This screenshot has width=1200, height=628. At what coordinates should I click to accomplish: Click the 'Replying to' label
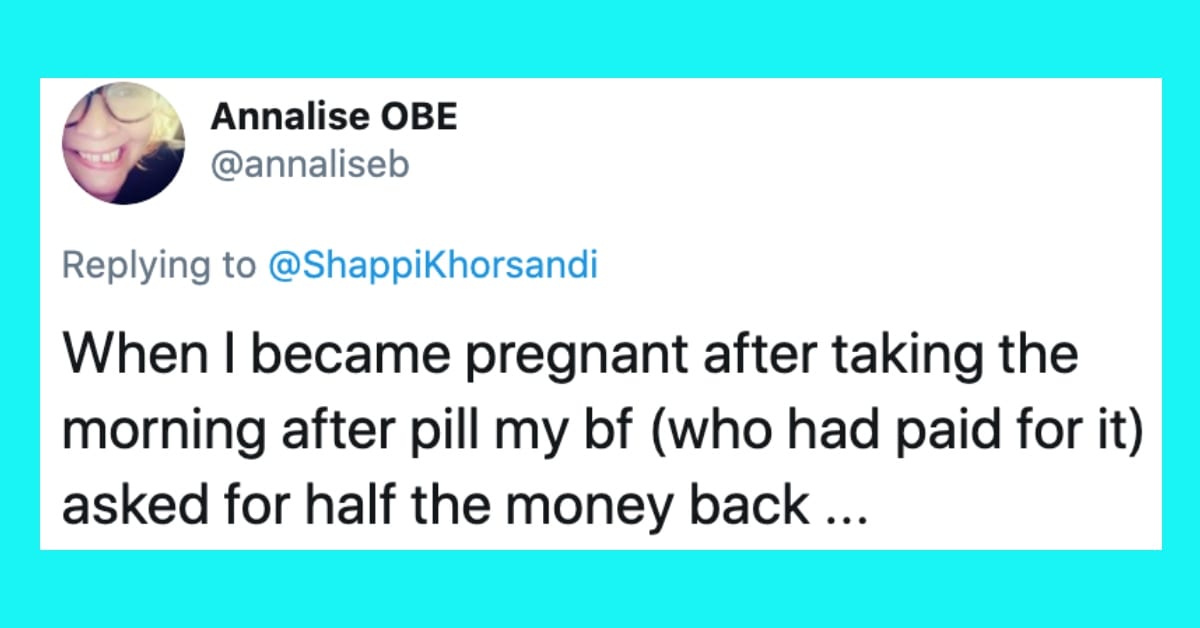pyautogui.click(x=158, y=267)
